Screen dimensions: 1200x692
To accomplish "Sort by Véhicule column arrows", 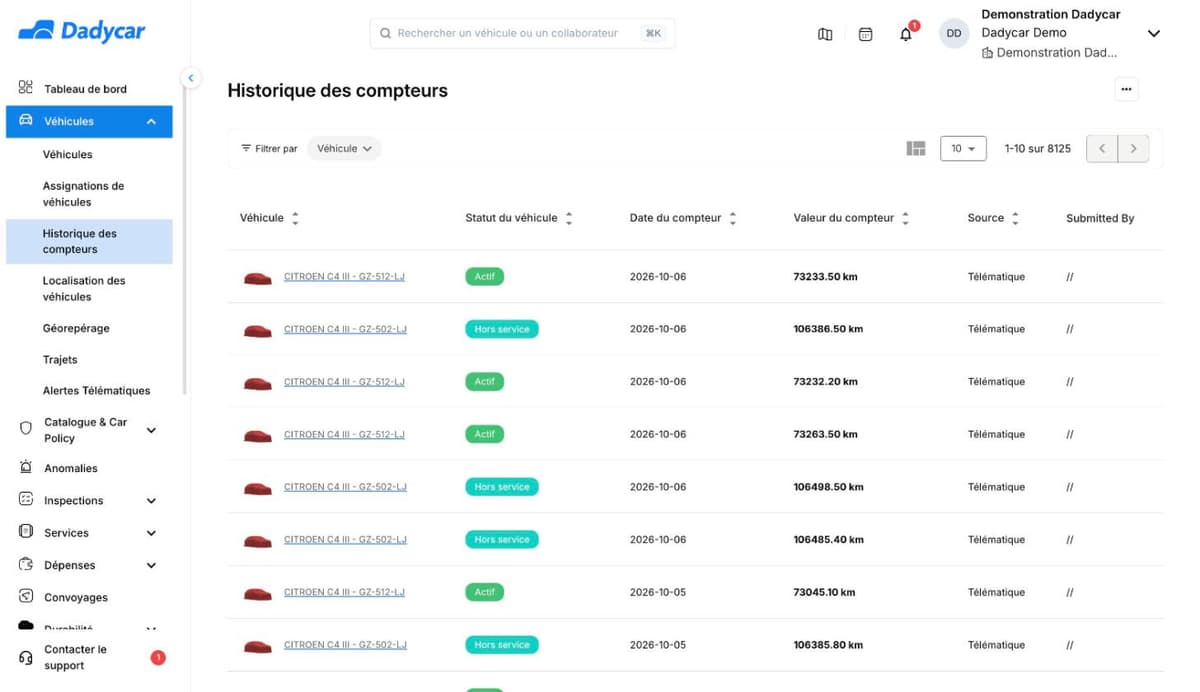I will click(x=295, y=218).
